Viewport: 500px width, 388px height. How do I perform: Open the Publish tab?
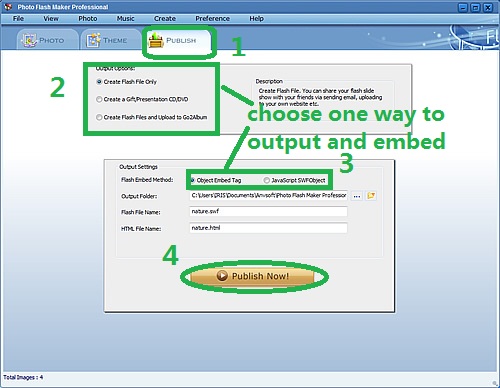pyautogui.click(x=178, y=41)
